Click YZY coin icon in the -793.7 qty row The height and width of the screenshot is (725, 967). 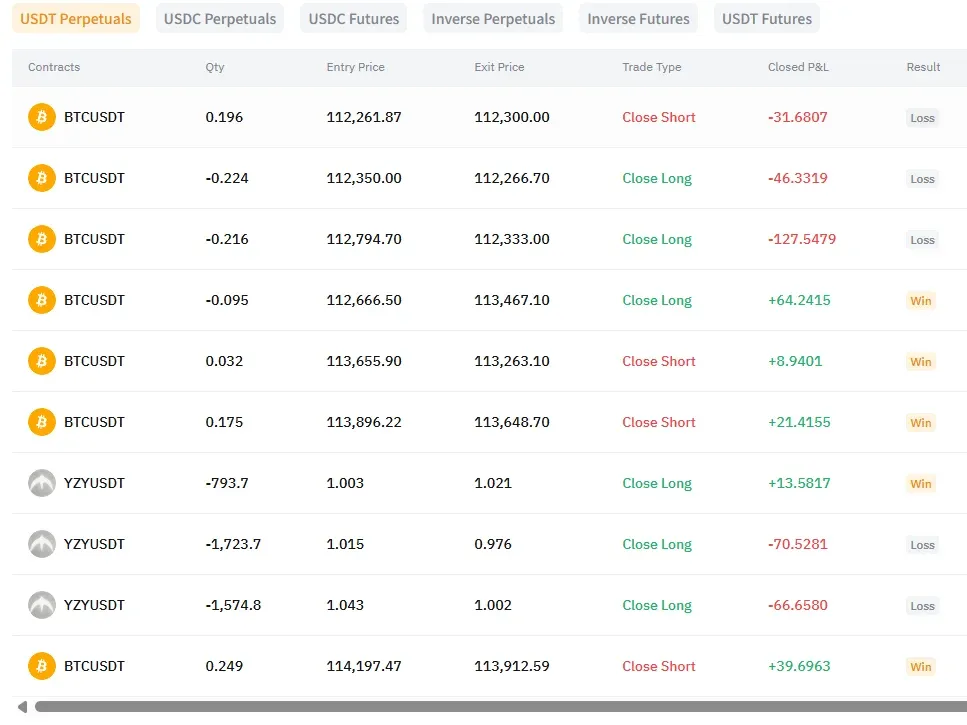tap(42, 483)
